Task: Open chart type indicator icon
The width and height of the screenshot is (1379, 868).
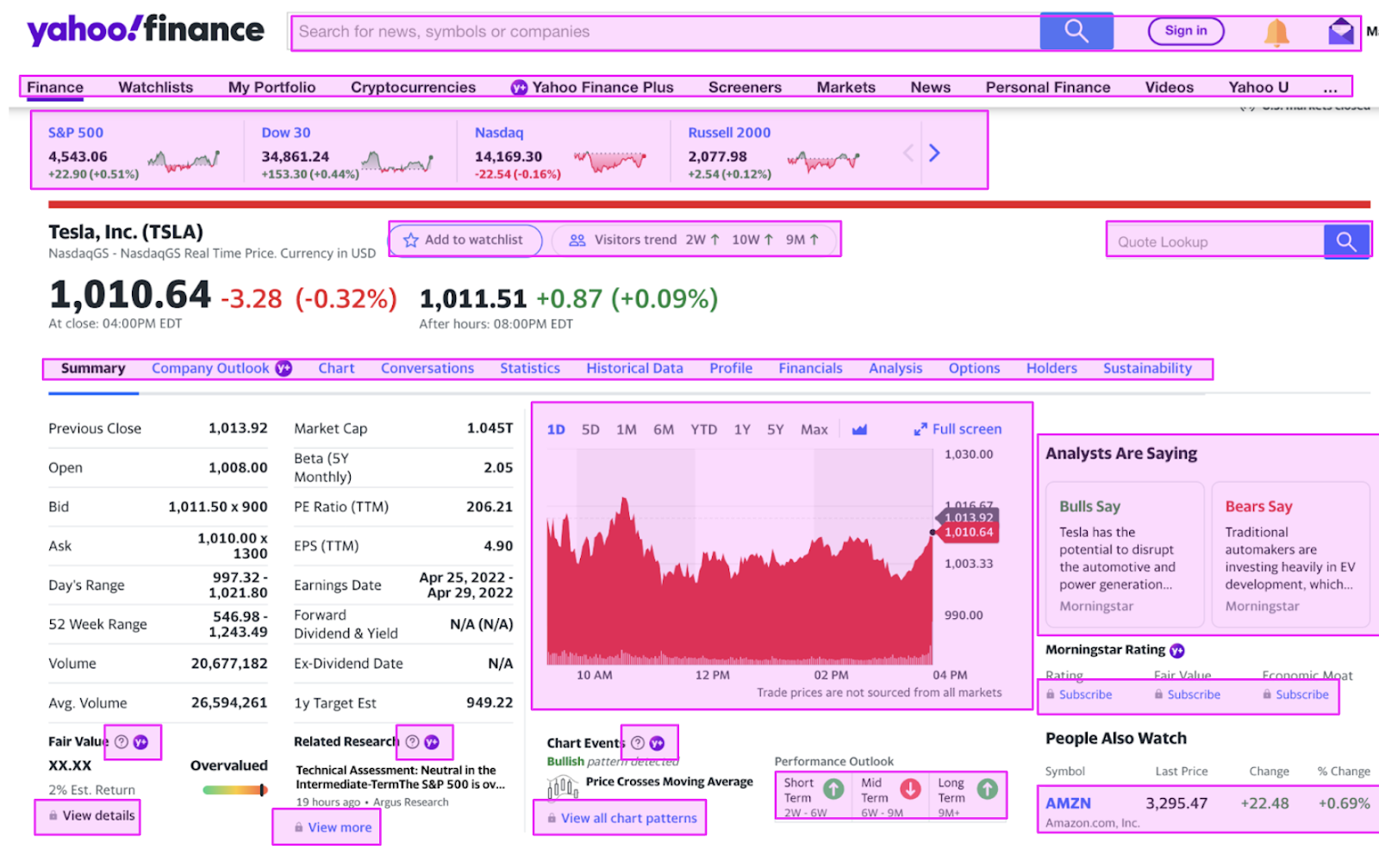Action: click(x=859, y=429)
